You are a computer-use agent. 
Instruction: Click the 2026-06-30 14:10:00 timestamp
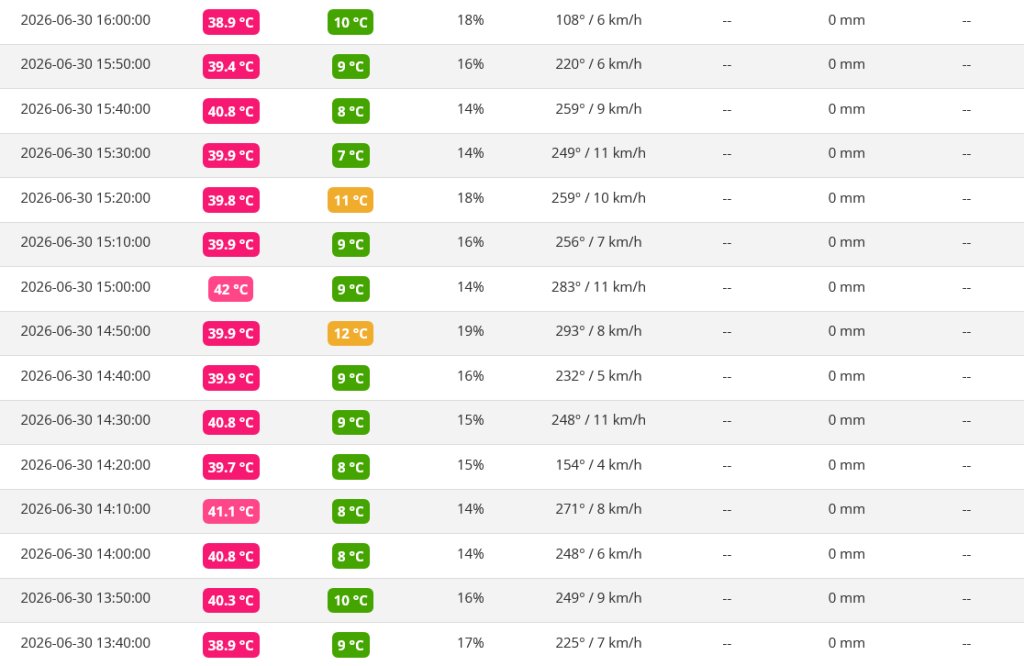click(86, 509)
